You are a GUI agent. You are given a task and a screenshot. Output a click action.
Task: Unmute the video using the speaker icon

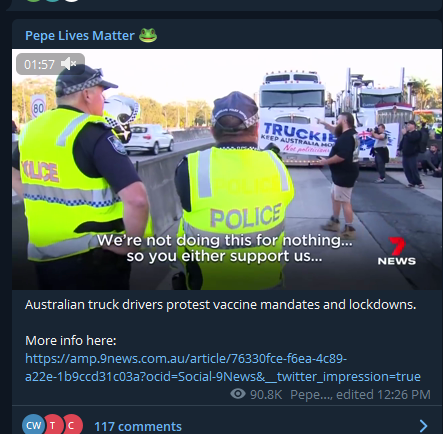click(69, 64)
